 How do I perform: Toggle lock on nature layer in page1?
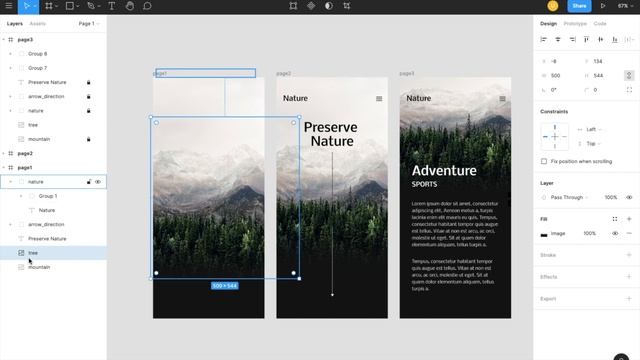(89, 182)
